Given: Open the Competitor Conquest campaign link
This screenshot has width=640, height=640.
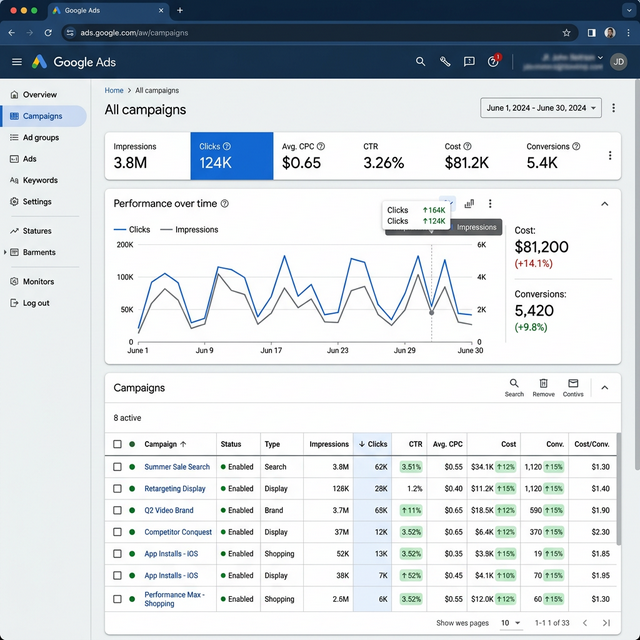Looking at the screenshot, I should (178, 532).
